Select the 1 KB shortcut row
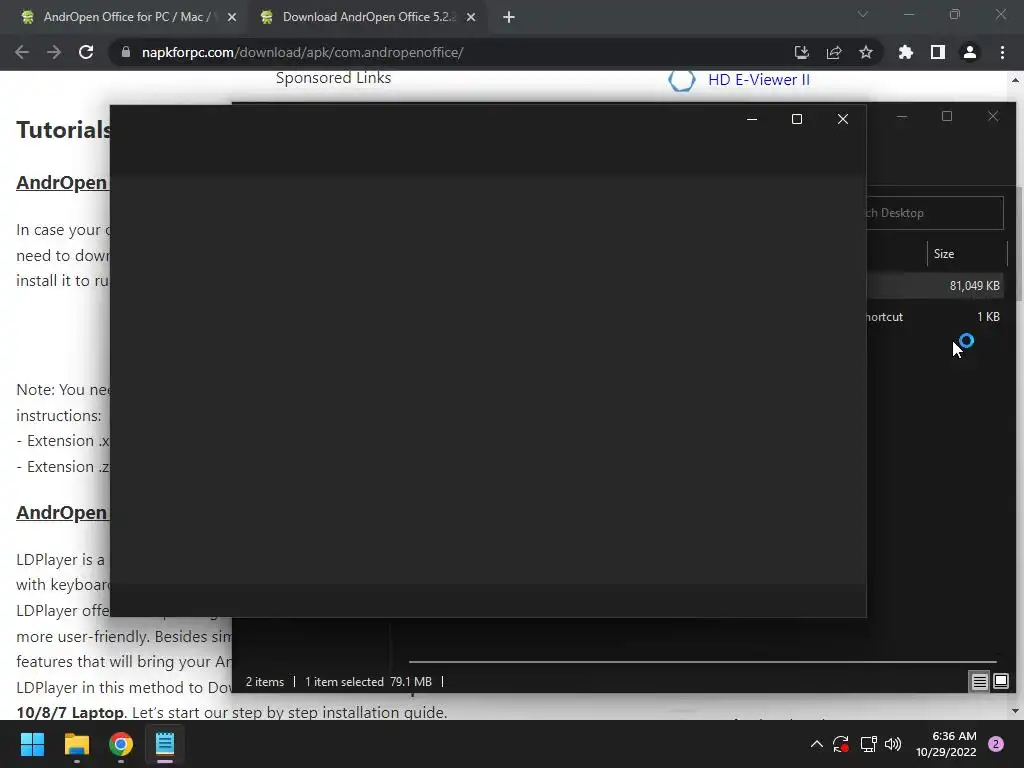This screenshot has width=1024, height=768. (934, 317)
